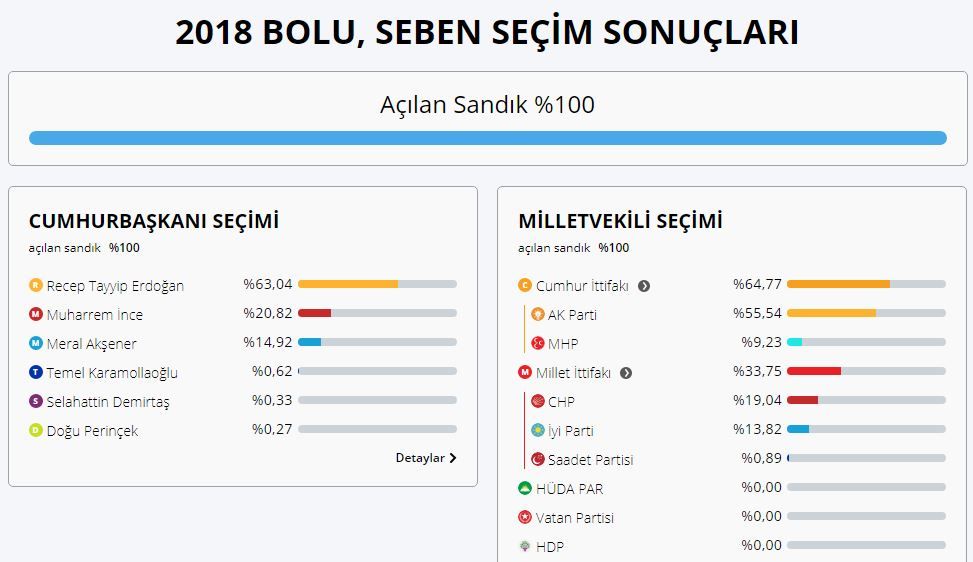Open Detaylar for the presidential election
Viewport: 973px width, 562px height.
426,458
